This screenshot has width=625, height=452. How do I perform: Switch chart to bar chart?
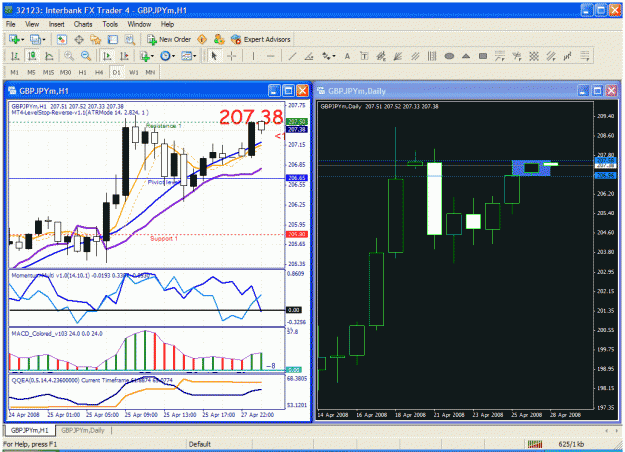point(15,56)
